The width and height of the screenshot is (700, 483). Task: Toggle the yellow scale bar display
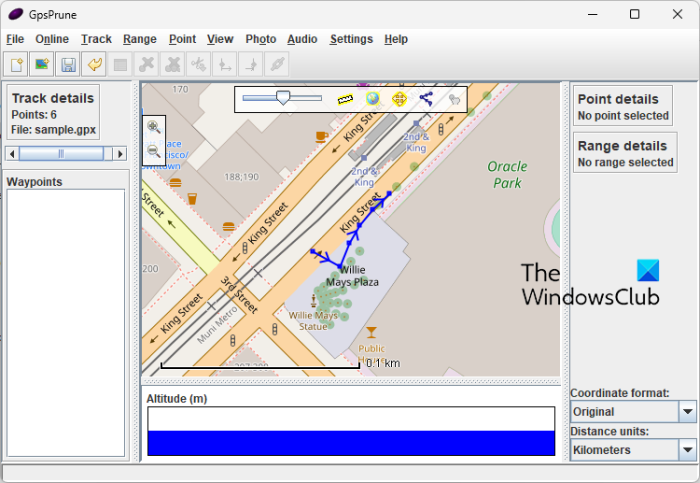click(346, 99)
